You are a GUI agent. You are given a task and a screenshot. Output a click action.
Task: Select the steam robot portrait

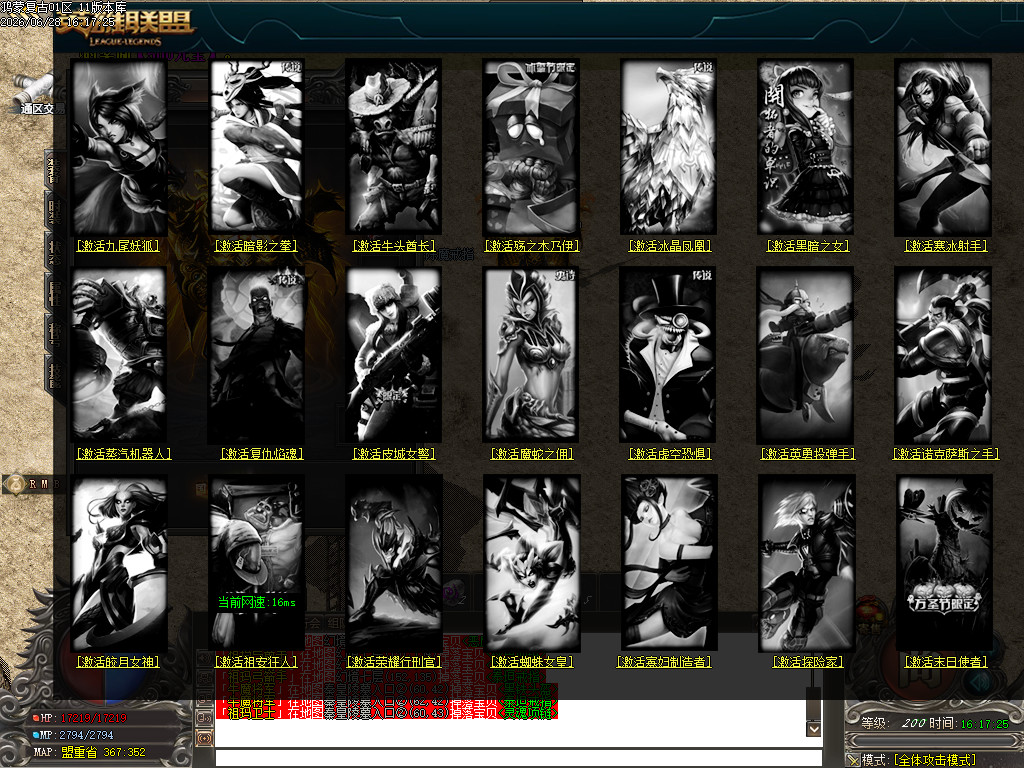click(119, 355)
